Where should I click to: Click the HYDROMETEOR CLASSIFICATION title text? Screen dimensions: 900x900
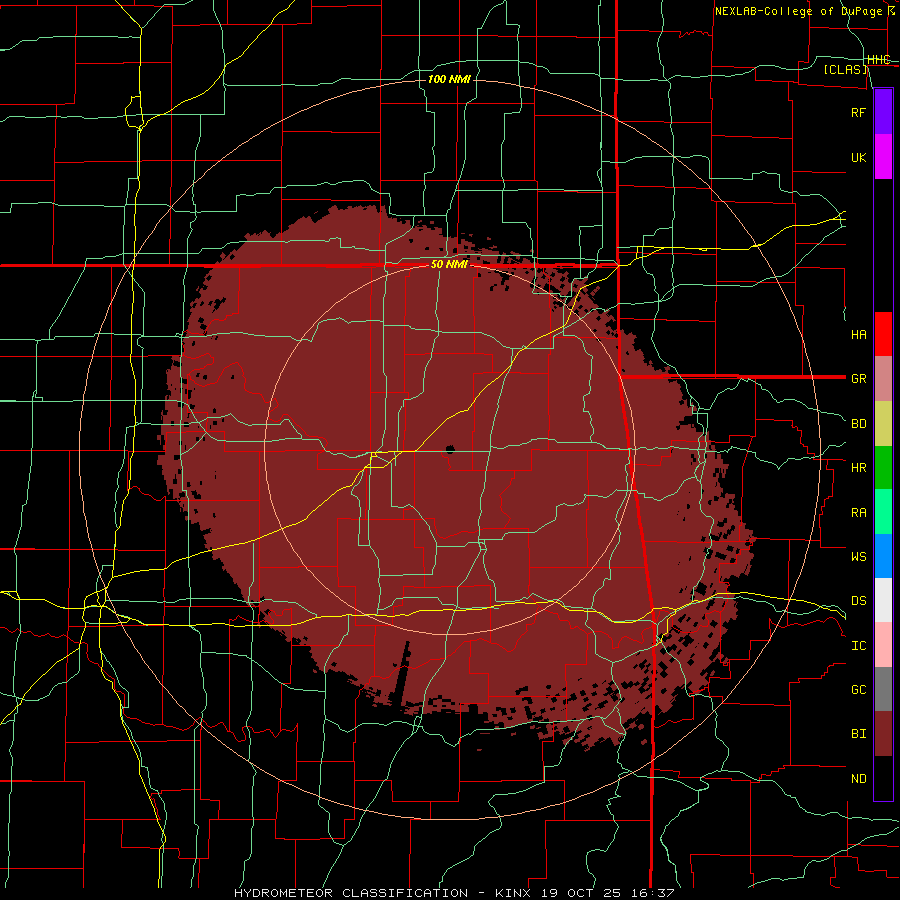pos(351,893)
